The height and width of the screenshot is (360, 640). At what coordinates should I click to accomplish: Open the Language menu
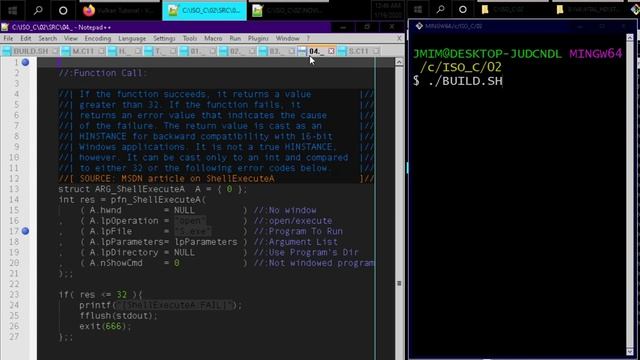click(132, 38)
